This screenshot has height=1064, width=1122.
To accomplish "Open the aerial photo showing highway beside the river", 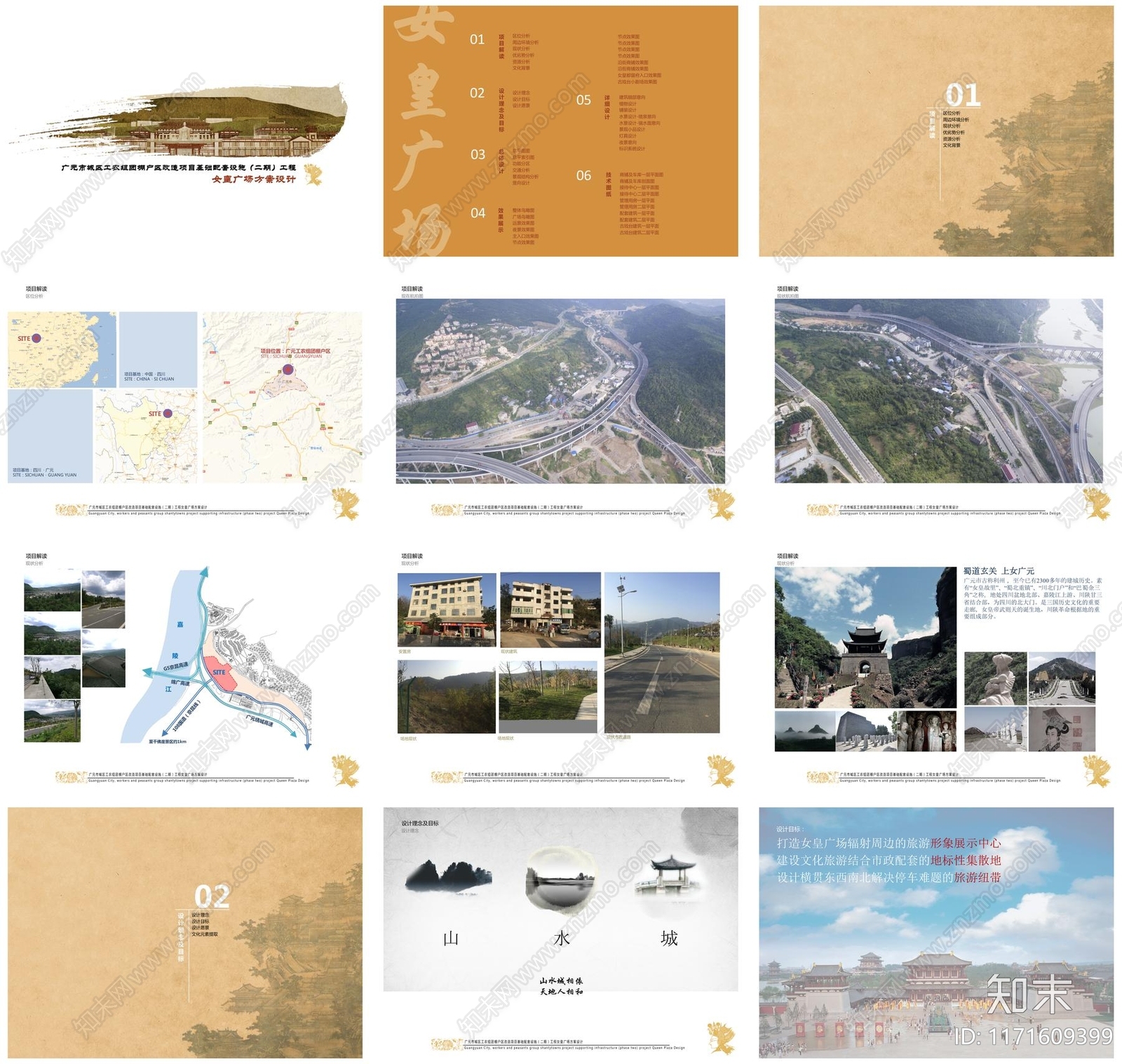I will 939,391.
